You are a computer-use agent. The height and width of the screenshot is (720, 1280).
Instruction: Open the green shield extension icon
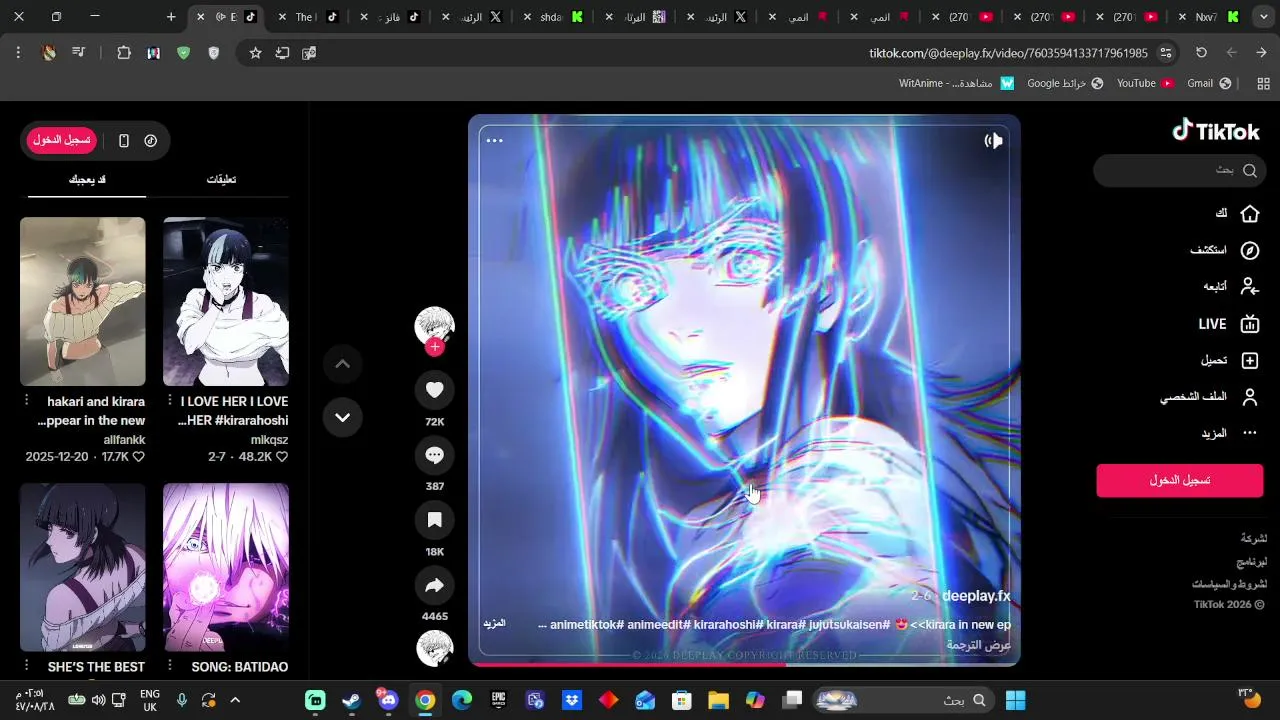[x=183, y=53]
